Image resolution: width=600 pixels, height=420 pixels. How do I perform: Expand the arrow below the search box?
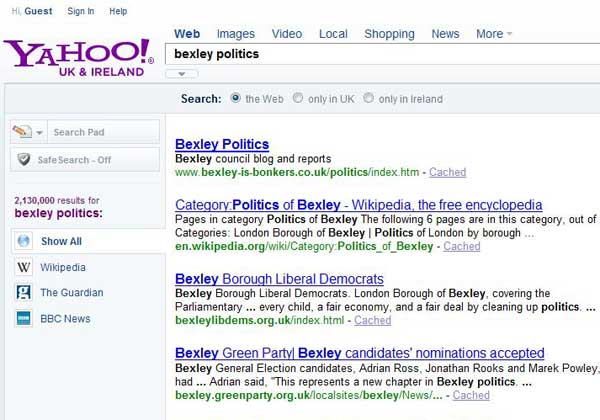181,73
